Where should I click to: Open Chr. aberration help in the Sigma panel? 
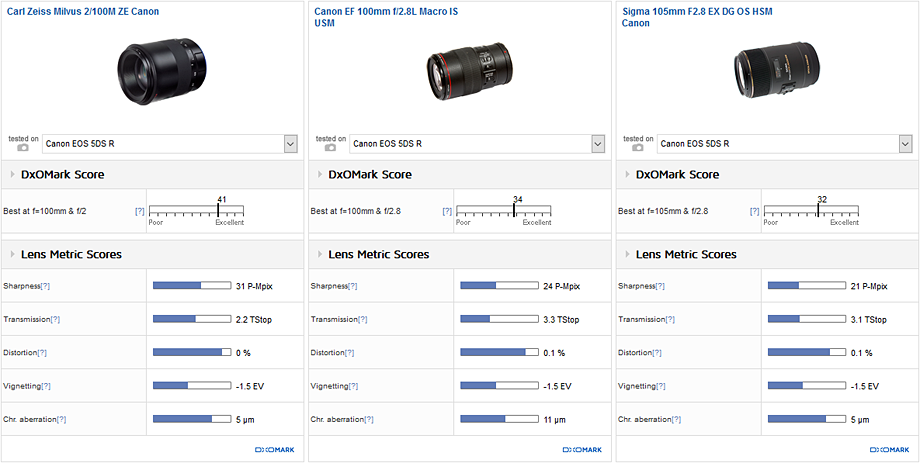(x=676, y=420)
